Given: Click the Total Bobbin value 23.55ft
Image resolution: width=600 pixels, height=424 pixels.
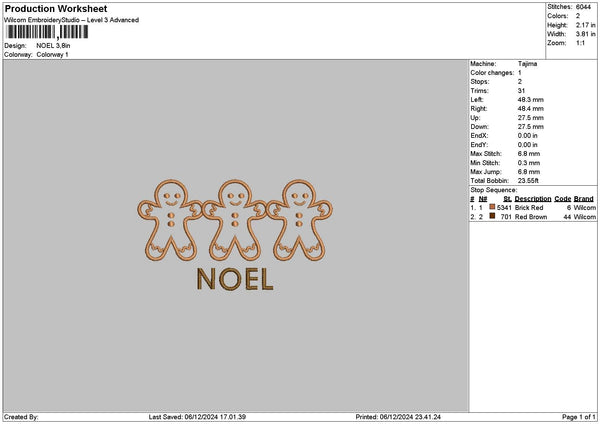Looking at the screenshot, I should coord(528,181).
